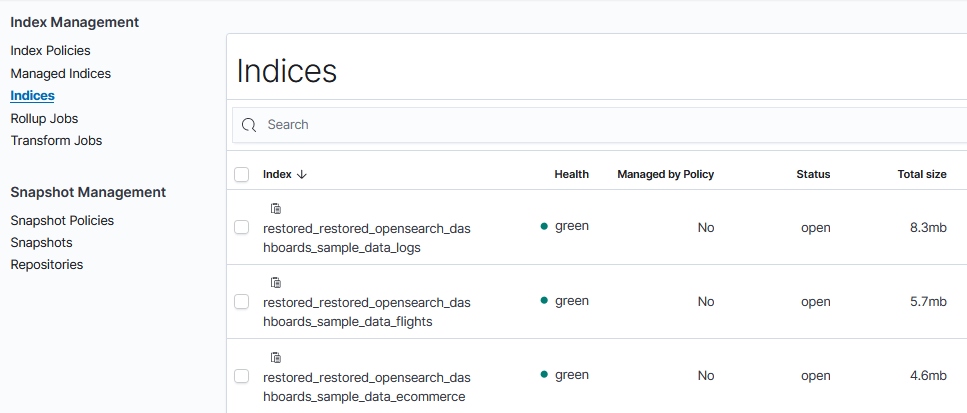Click the Index column sort arrow
967x413 pixels.
[x=302, y=174]
